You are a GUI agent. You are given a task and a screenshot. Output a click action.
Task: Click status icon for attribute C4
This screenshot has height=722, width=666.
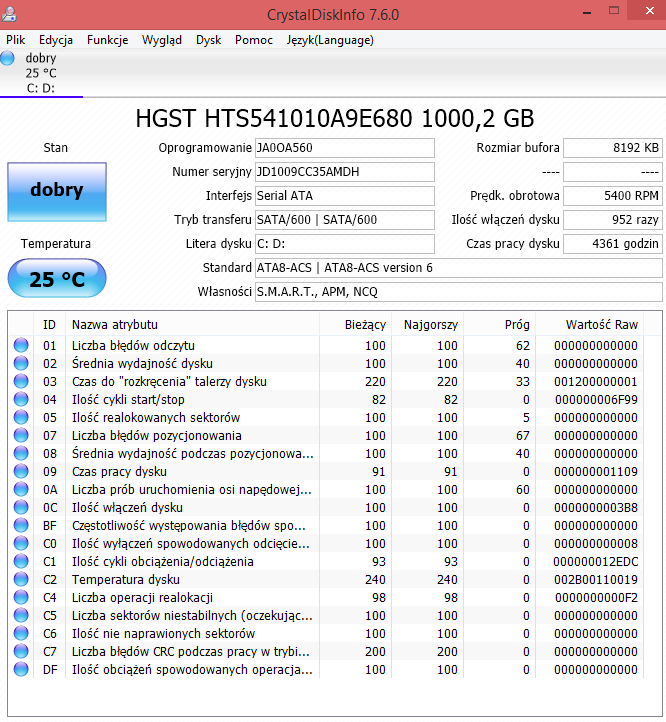click(x=21, y=597)
